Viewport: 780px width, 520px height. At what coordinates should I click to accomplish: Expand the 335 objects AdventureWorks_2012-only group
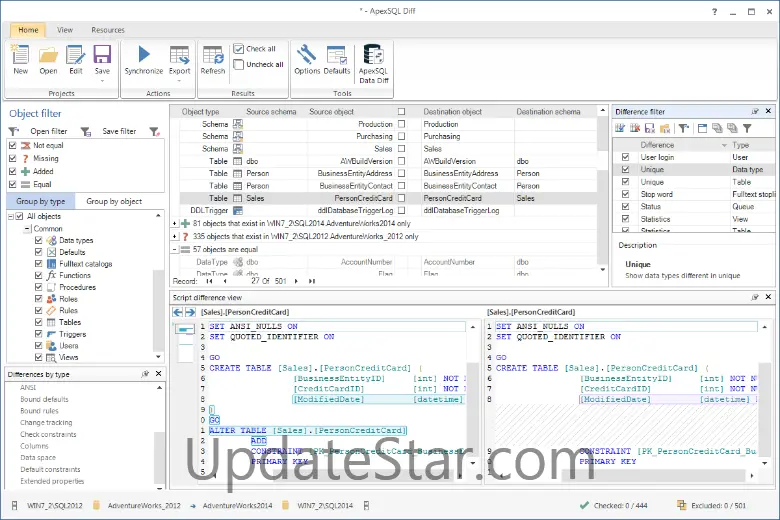[x=175, y=236]
